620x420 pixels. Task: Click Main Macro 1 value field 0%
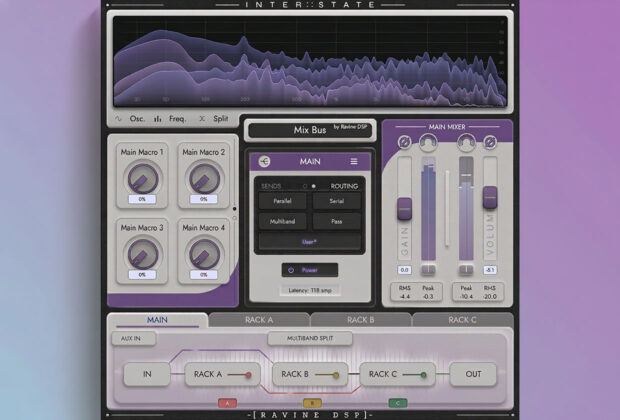point(142,199)
